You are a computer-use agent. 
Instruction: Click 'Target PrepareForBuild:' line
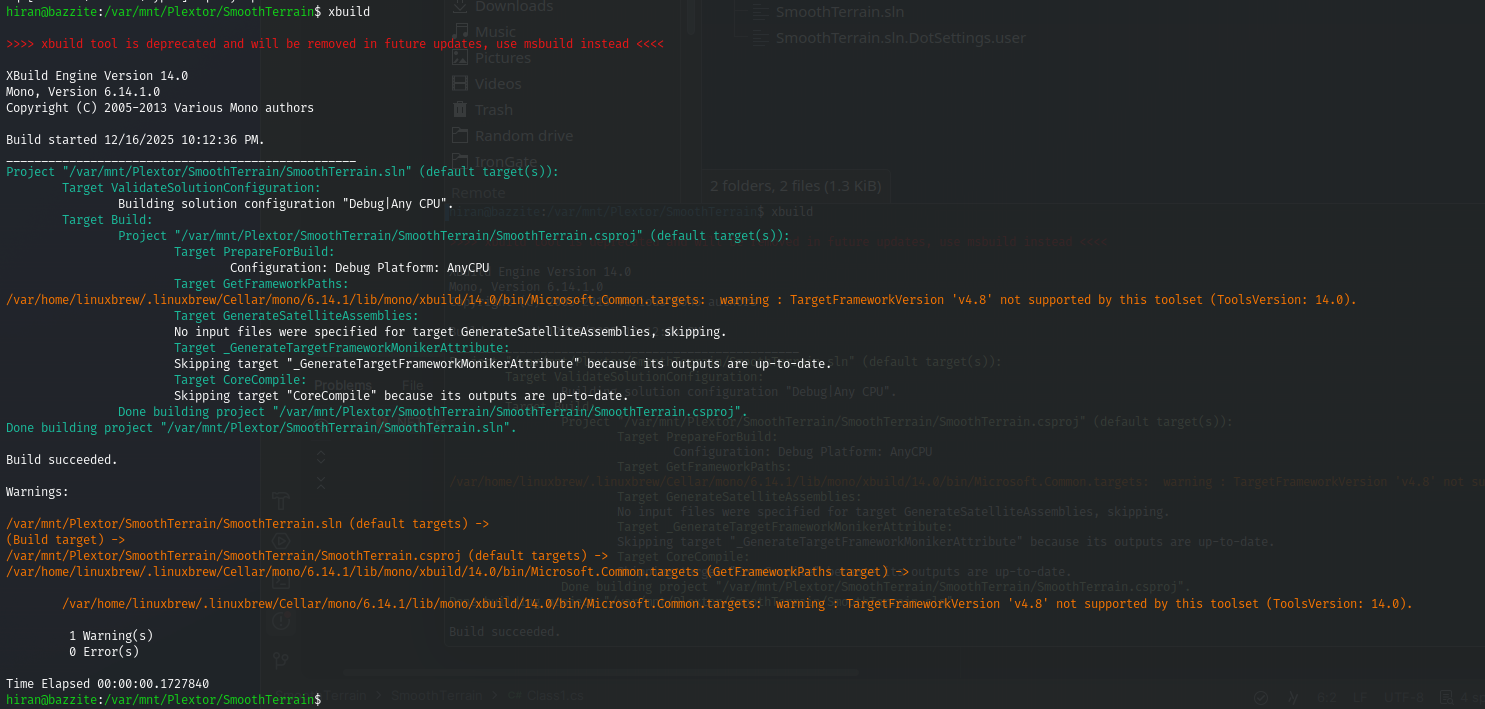[x=254, y=252]
